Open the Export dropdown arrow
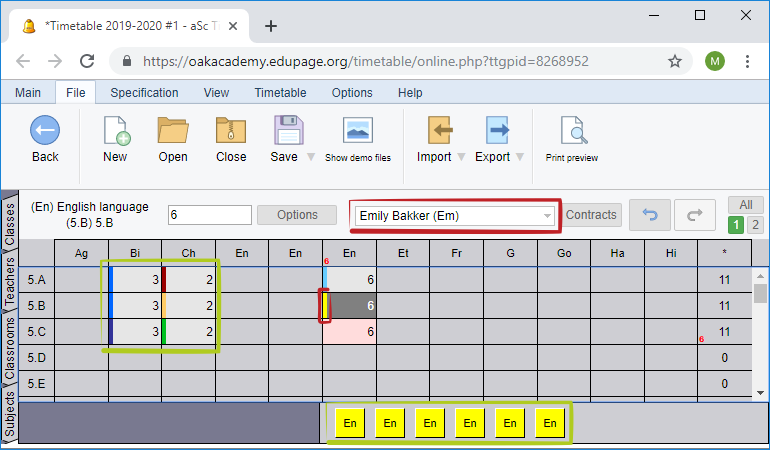Screen dimensions: 770x450 click(519, 157)
